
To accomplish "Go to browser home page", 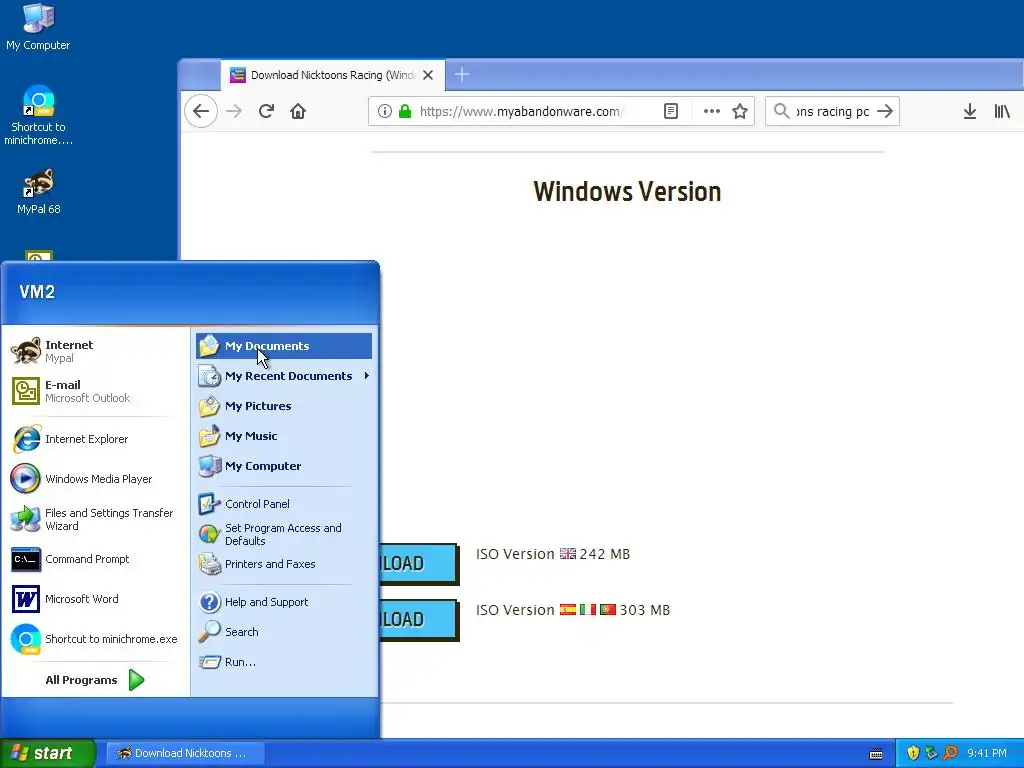I will click(298, 111).
